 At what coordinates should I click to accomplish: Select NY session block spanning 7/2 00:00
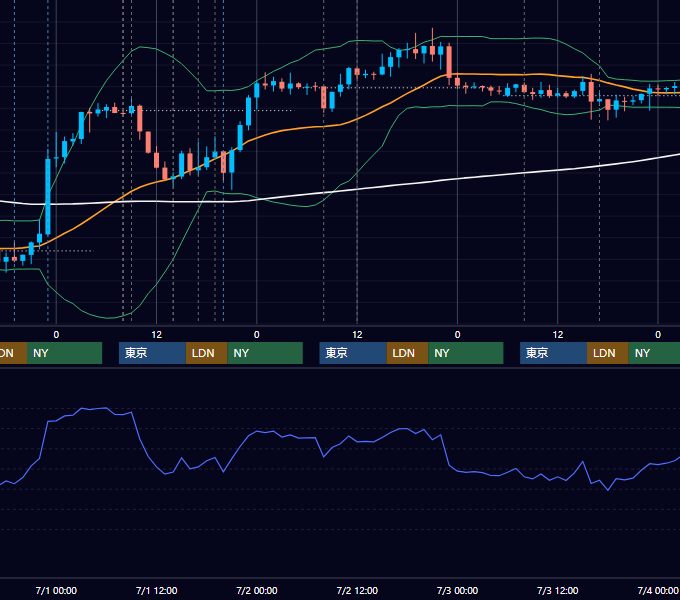[265, 353]
